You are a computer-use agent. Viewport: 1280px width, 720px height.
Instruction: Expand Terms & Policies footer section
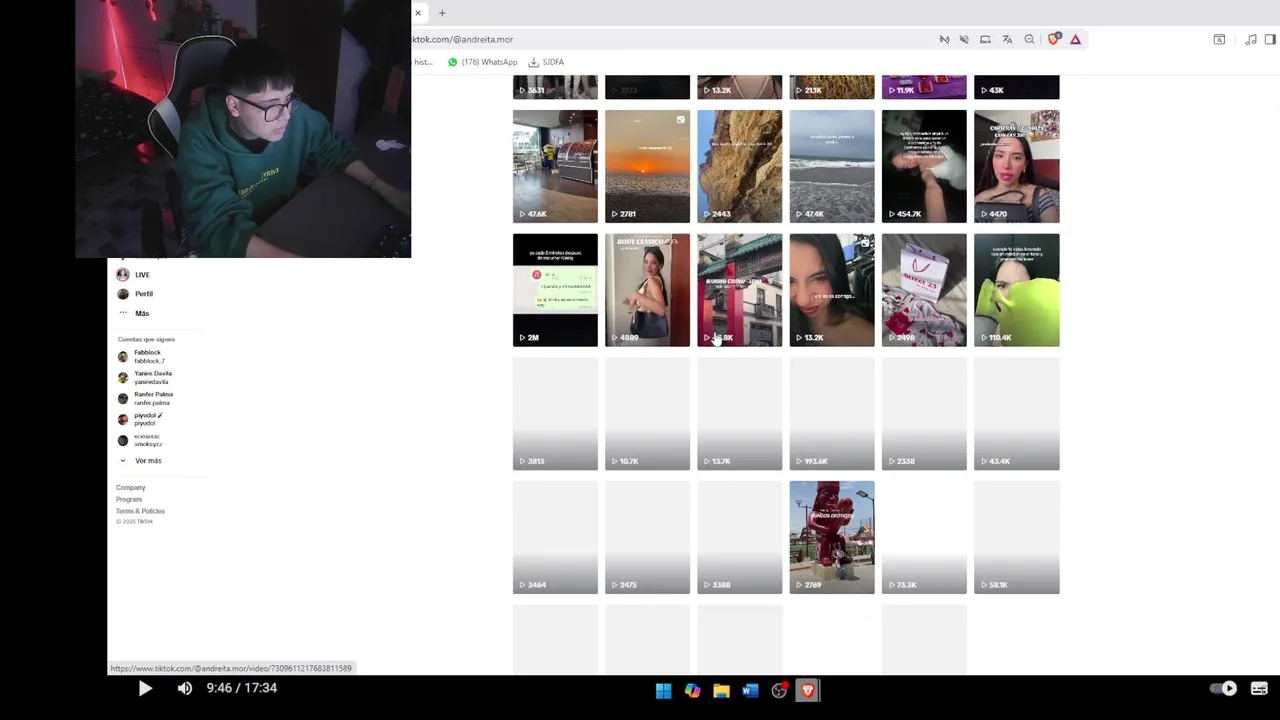pos(140,511)
